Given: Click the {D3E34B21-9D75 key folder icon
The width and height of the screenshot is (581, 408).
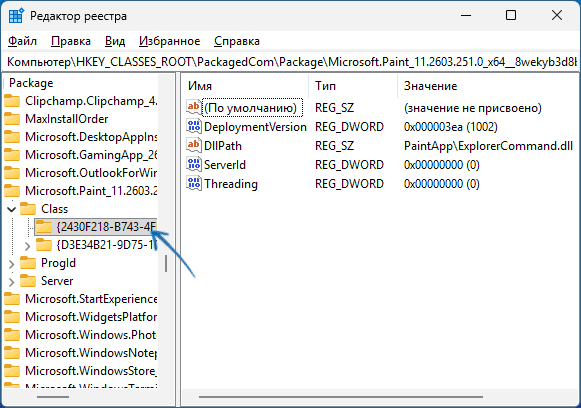Looking at the screenshot, I should [x=44, y=245].
